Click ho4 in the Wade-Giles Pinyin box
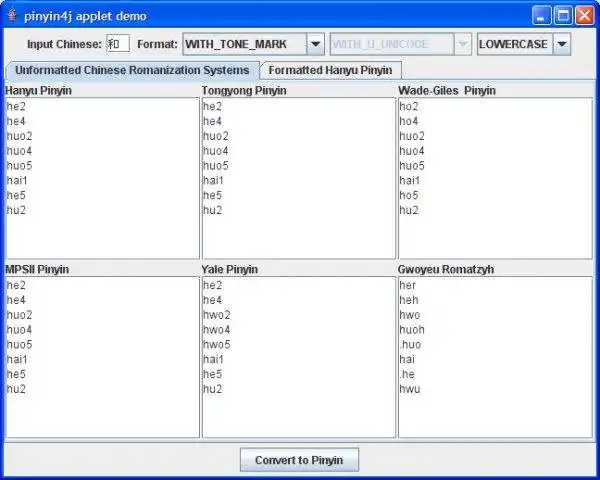The width and height of the screenshot is (600, 480). point(409,121)
